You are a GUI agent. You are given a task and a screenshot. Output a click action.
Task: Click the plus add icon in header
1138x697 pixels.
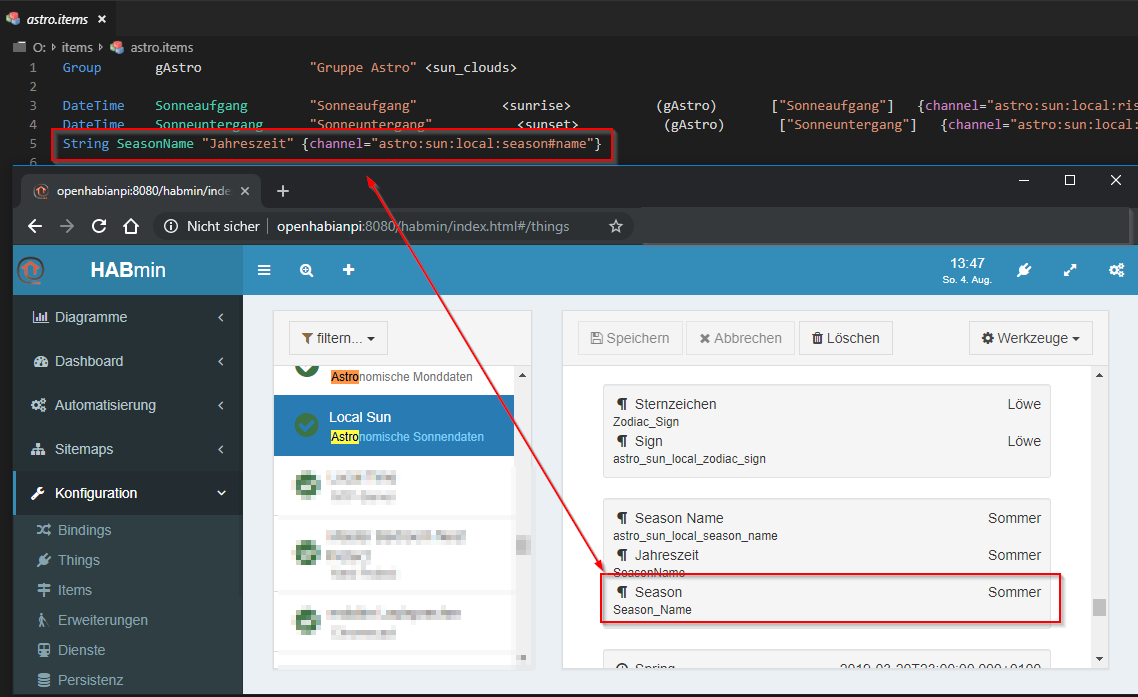pos(348,270)
